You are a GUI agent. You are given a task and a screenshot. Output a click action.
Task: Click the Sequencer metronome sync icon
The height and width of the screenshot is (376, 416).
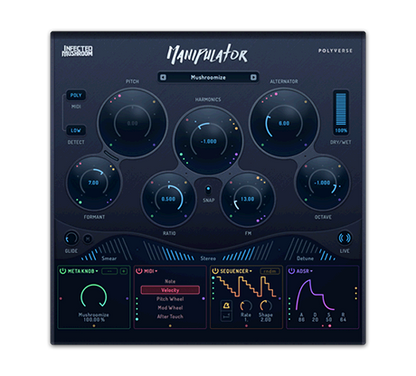[x=226, y=305]
